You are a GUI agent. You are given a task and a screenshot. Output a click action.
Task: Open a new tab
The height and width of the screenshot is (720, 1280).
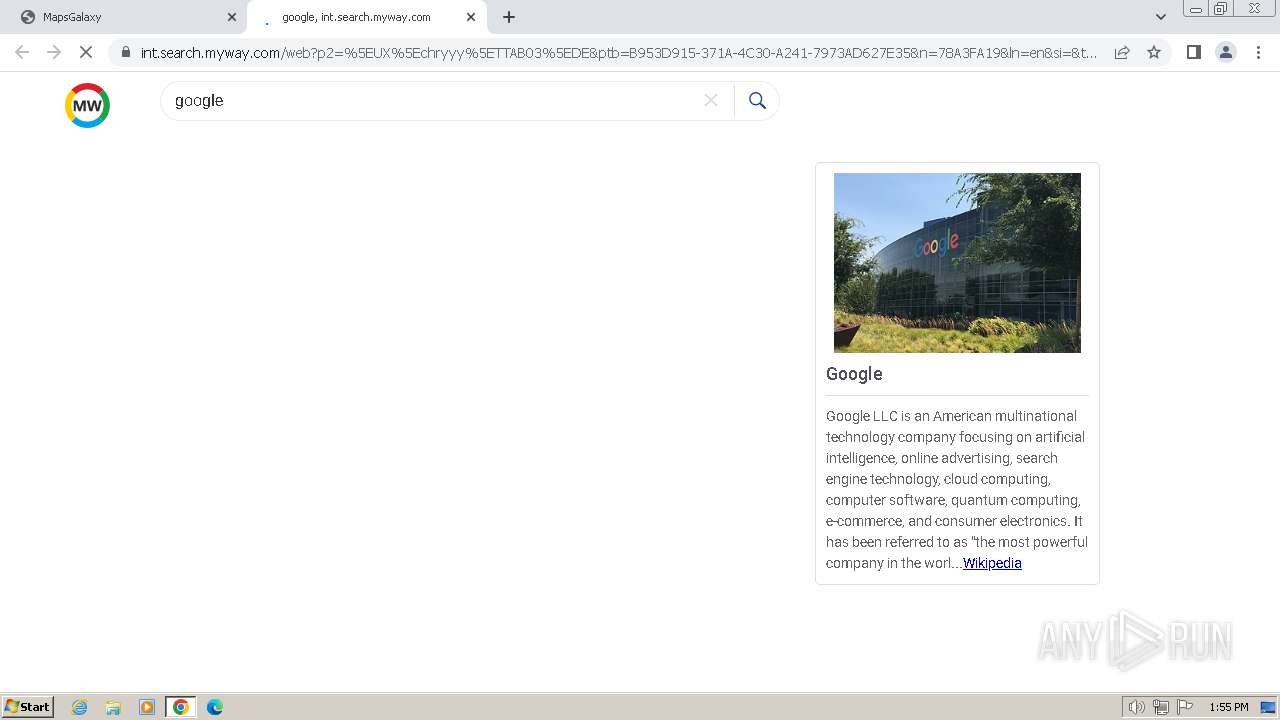coord(509,17)
